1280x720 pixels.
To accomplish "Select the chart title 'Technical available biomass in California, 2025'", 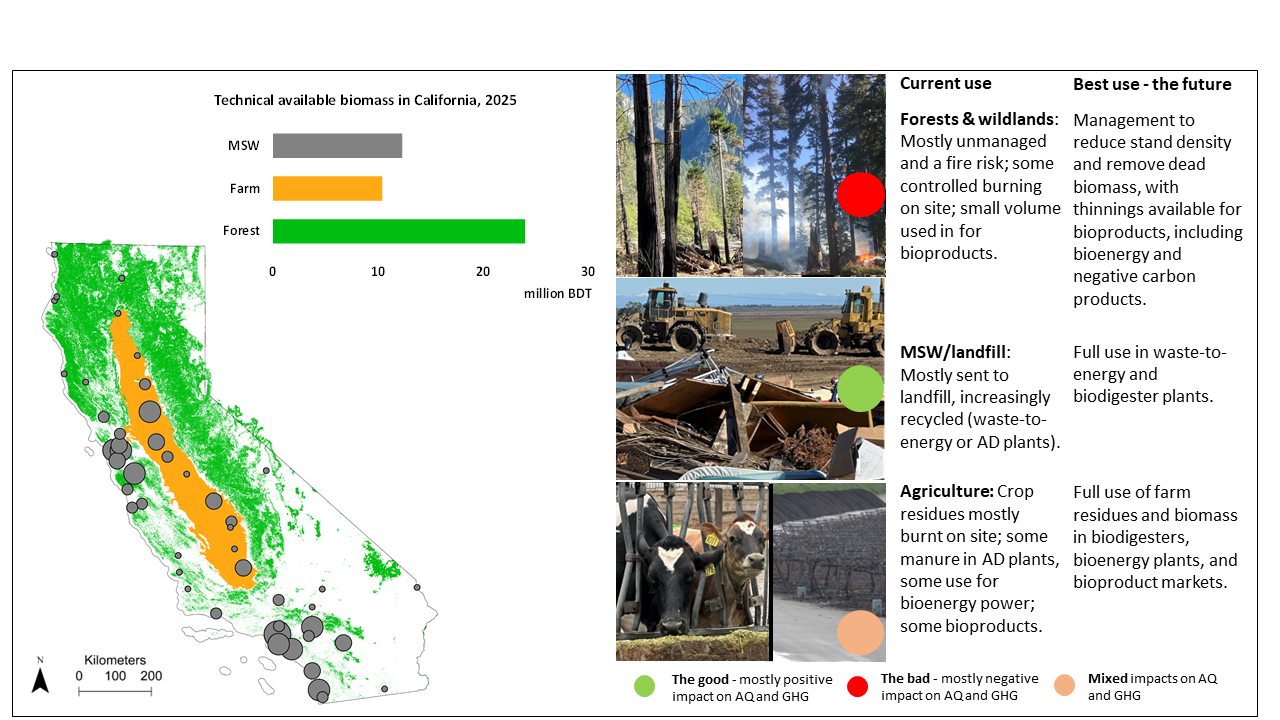I will (x=365, y=100).
